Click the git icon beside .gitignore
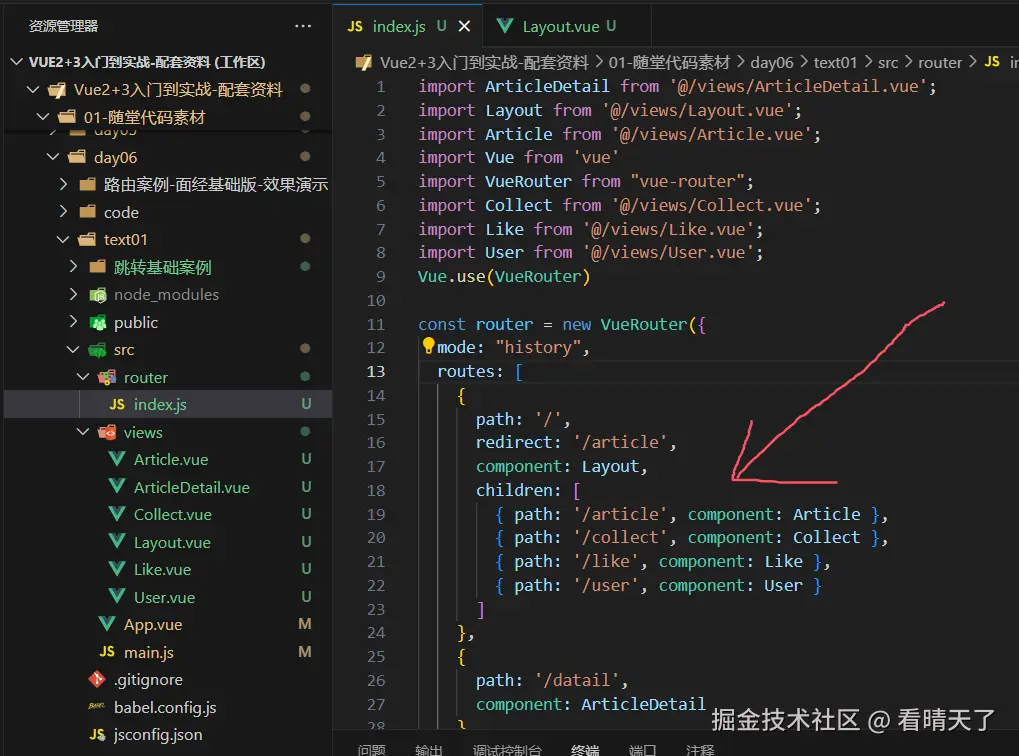This screenshot has height=756, width=1019. coord(97,679)
